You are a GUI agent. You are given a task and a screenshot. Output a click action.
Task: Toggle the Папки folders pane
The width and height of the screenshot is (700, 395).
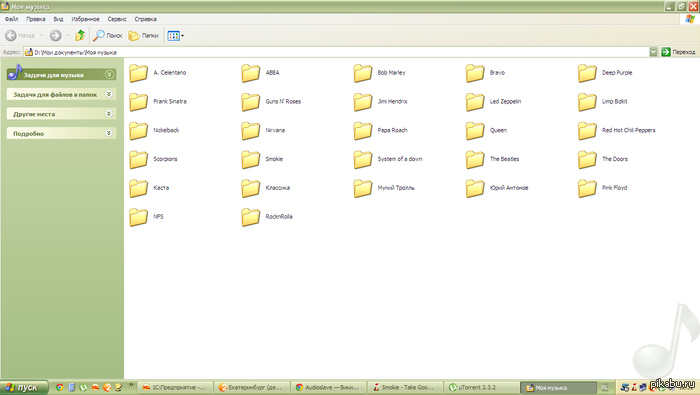click(x=143, y=36)
